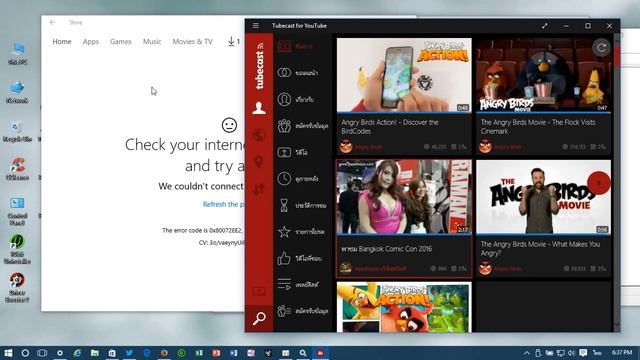The height and width of the screenshot is (360, 640).
Task: Open the Control Panel desktop icon
Action: point(17,211)
